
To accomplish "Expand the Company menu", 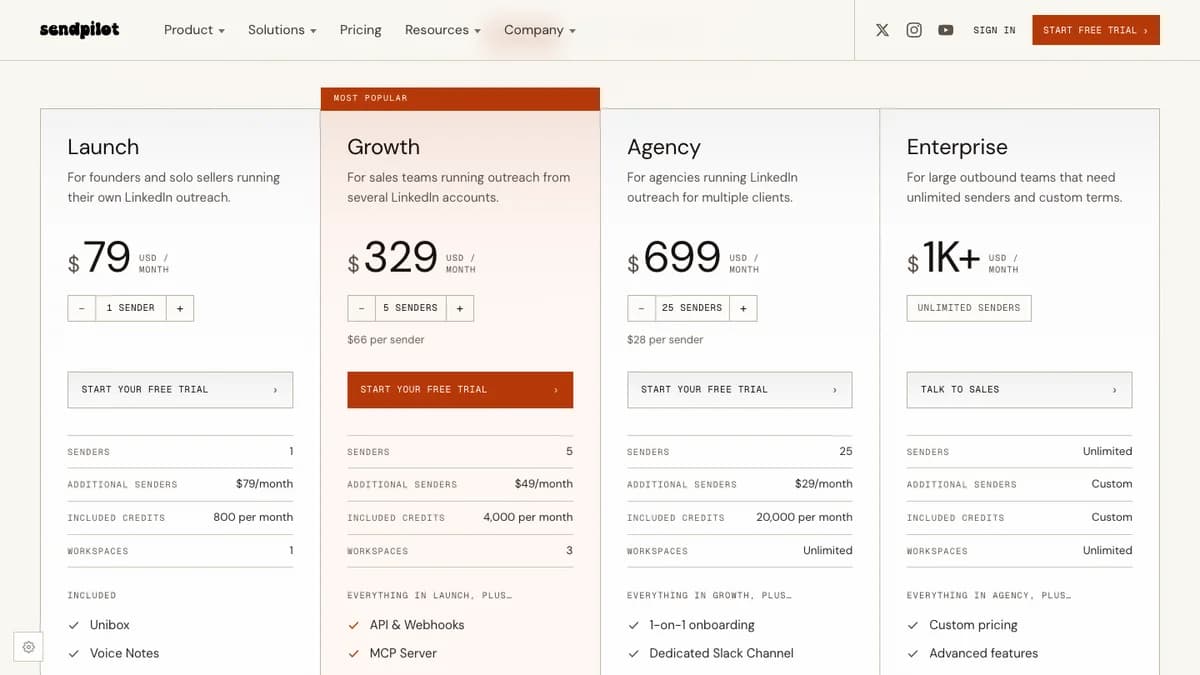I will pyautogui.click(x=540, y=30).
